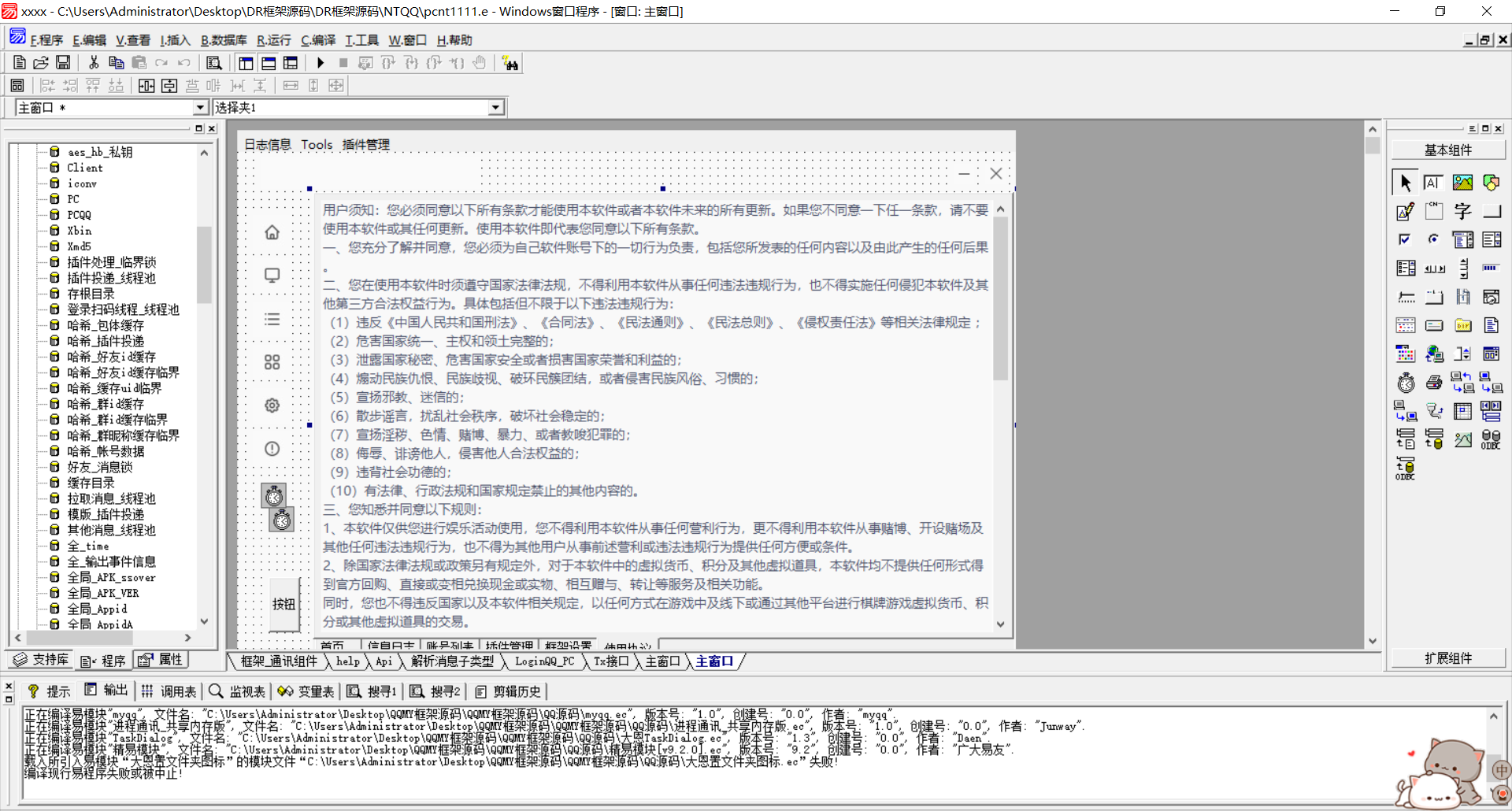The width and height of the screenshot is (1512, 811).
Task: Click the 按钮 button on the form
Action: [283, 605]
